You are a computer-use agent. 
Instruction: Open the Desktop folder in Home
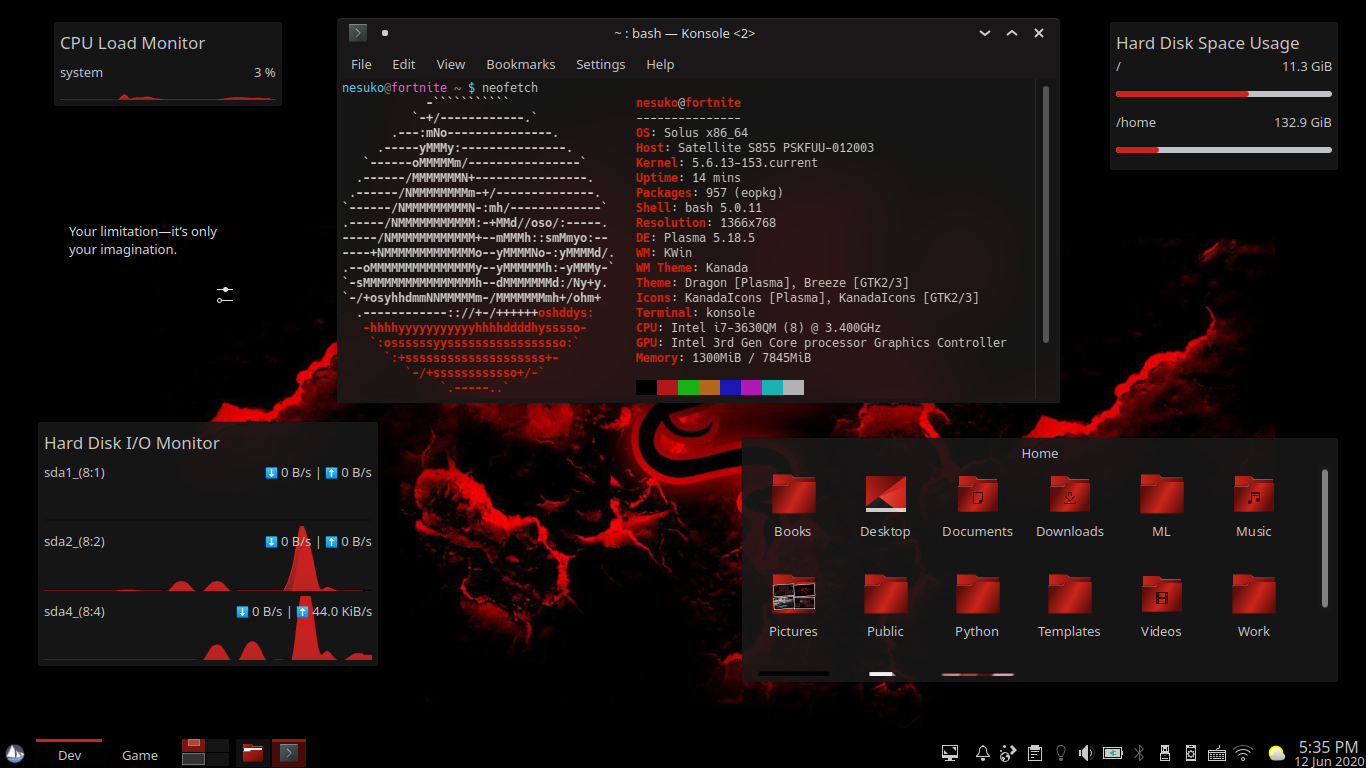pos(885,506)
